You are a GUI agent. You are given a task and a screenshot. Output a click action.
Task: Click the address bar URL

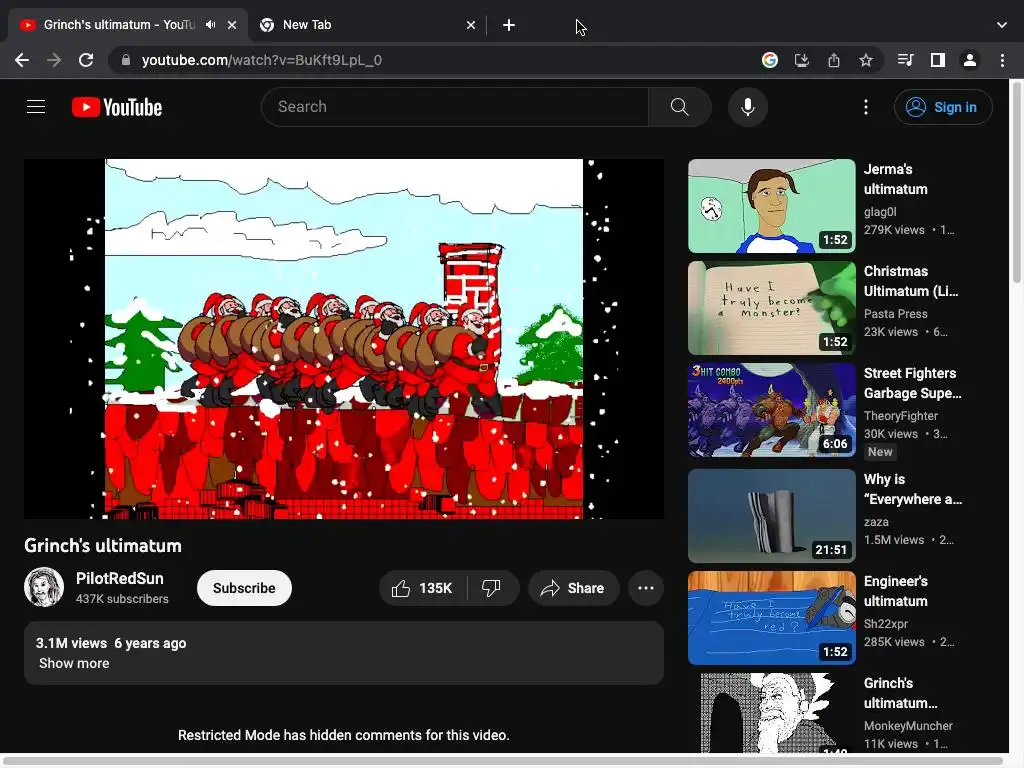[x=261, y=60]
